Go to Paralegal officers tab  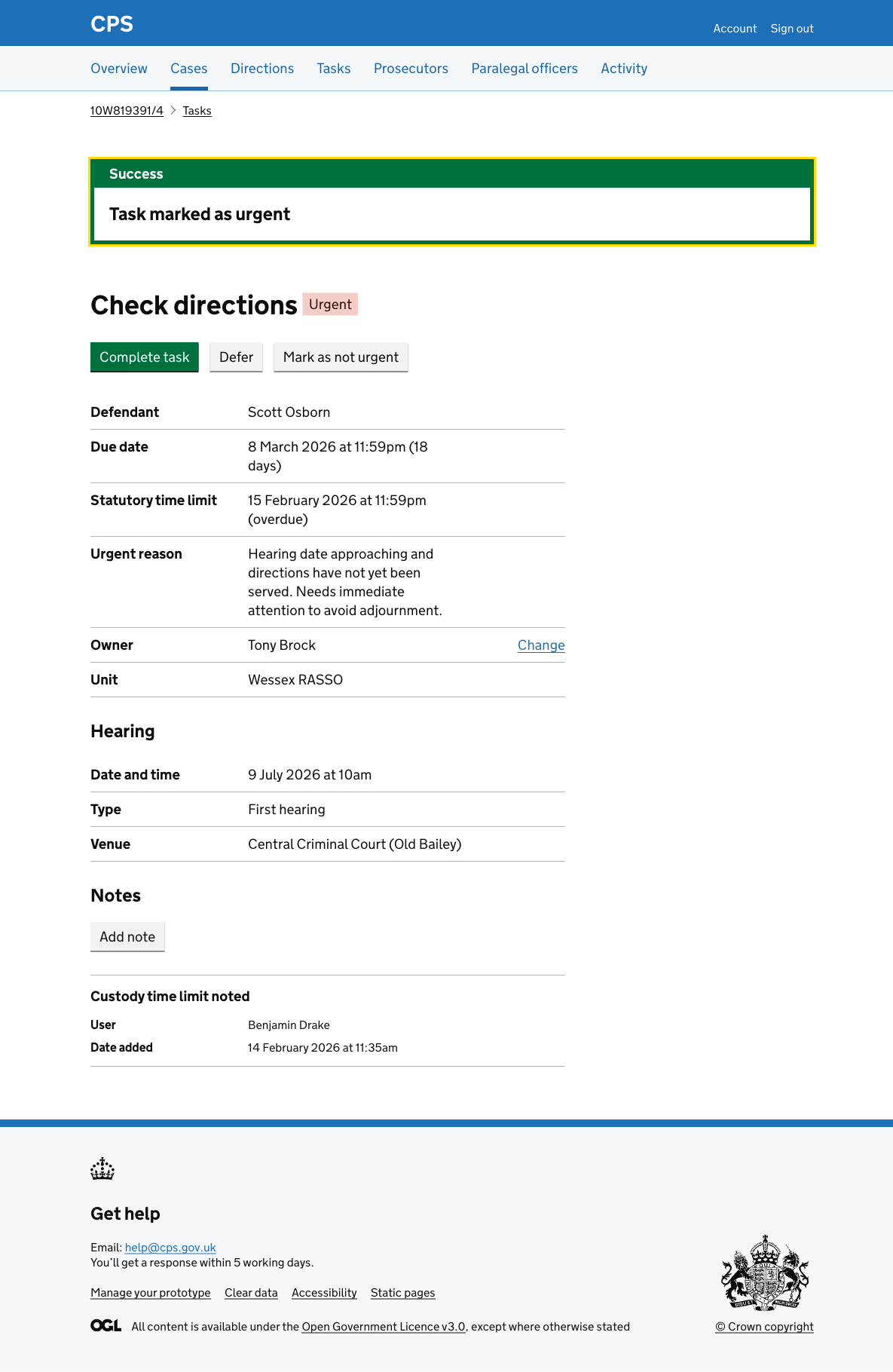pos(524,69)
